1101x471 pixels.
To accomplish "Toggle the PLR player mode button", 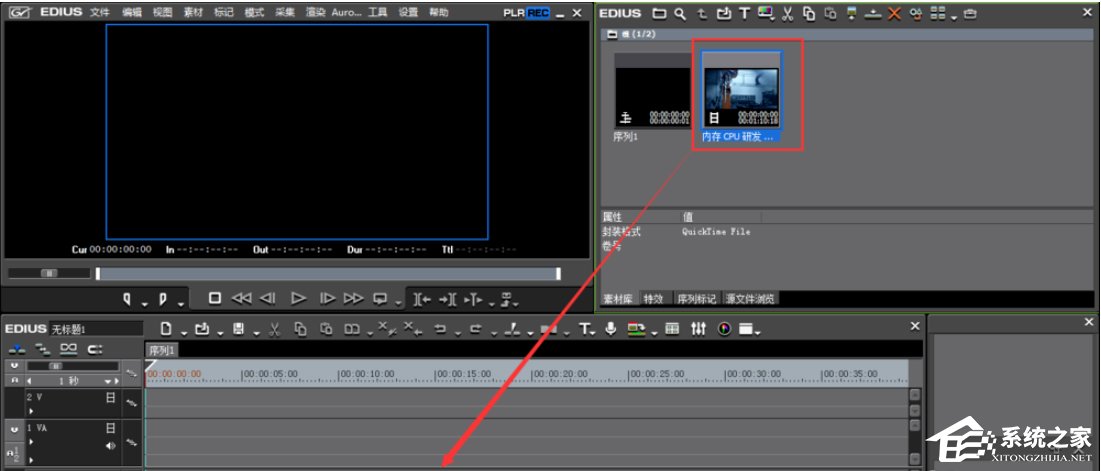I will pos(514,12).
